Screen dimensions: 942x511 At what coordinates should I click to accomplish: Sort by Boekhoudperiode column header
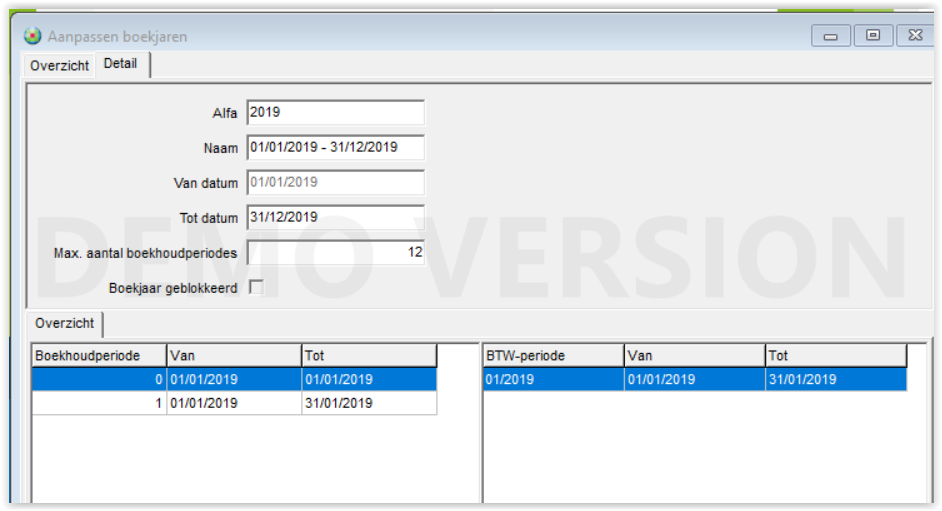(99, 356)
